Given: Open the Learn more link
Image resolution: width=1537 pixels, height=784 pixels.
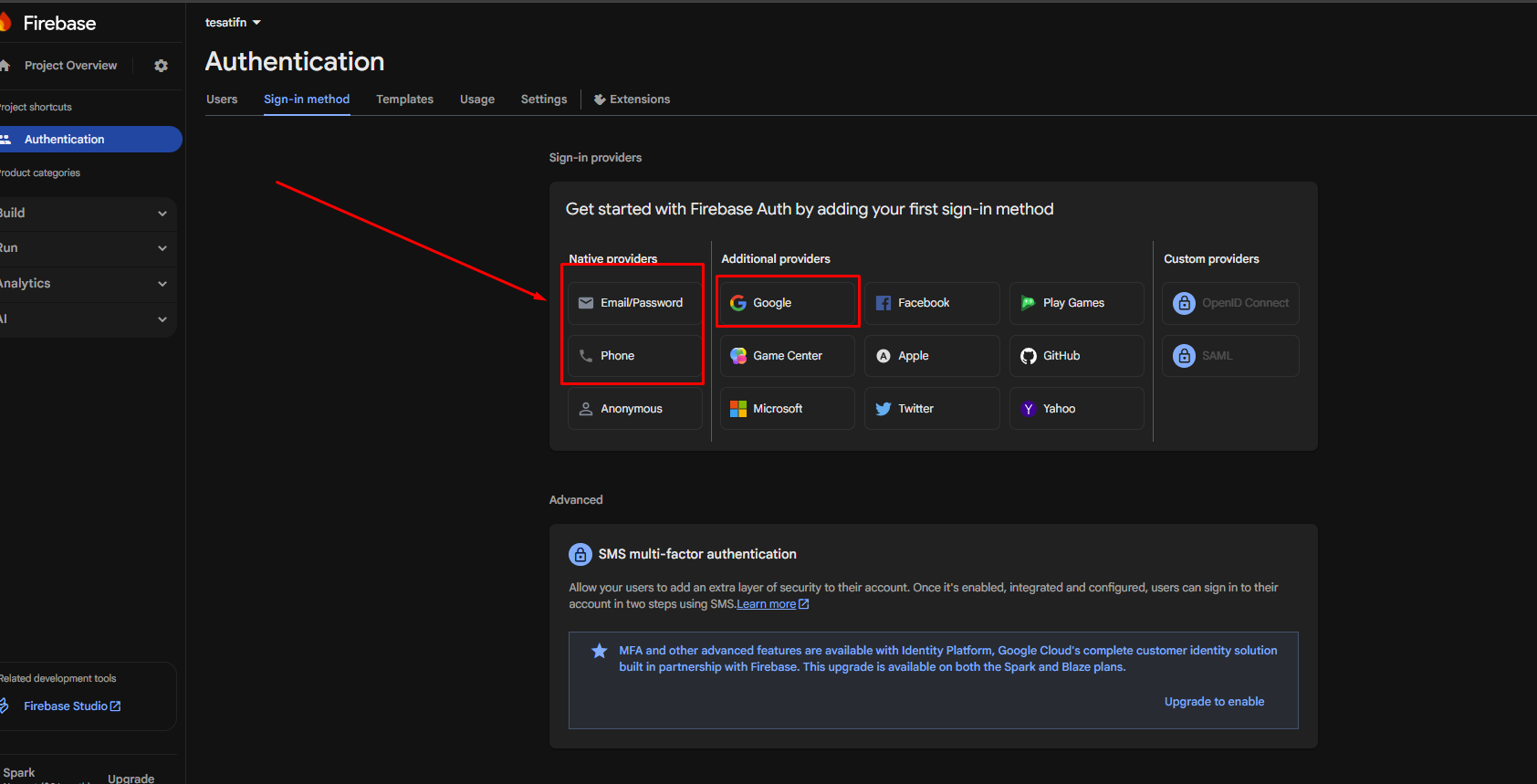Looking at the screenshot, I should (773, 604).
